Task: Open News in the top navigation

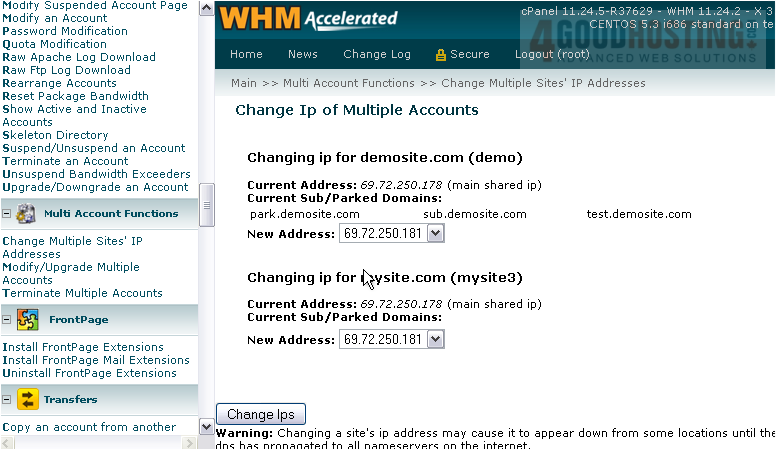Action: [302, 54]
